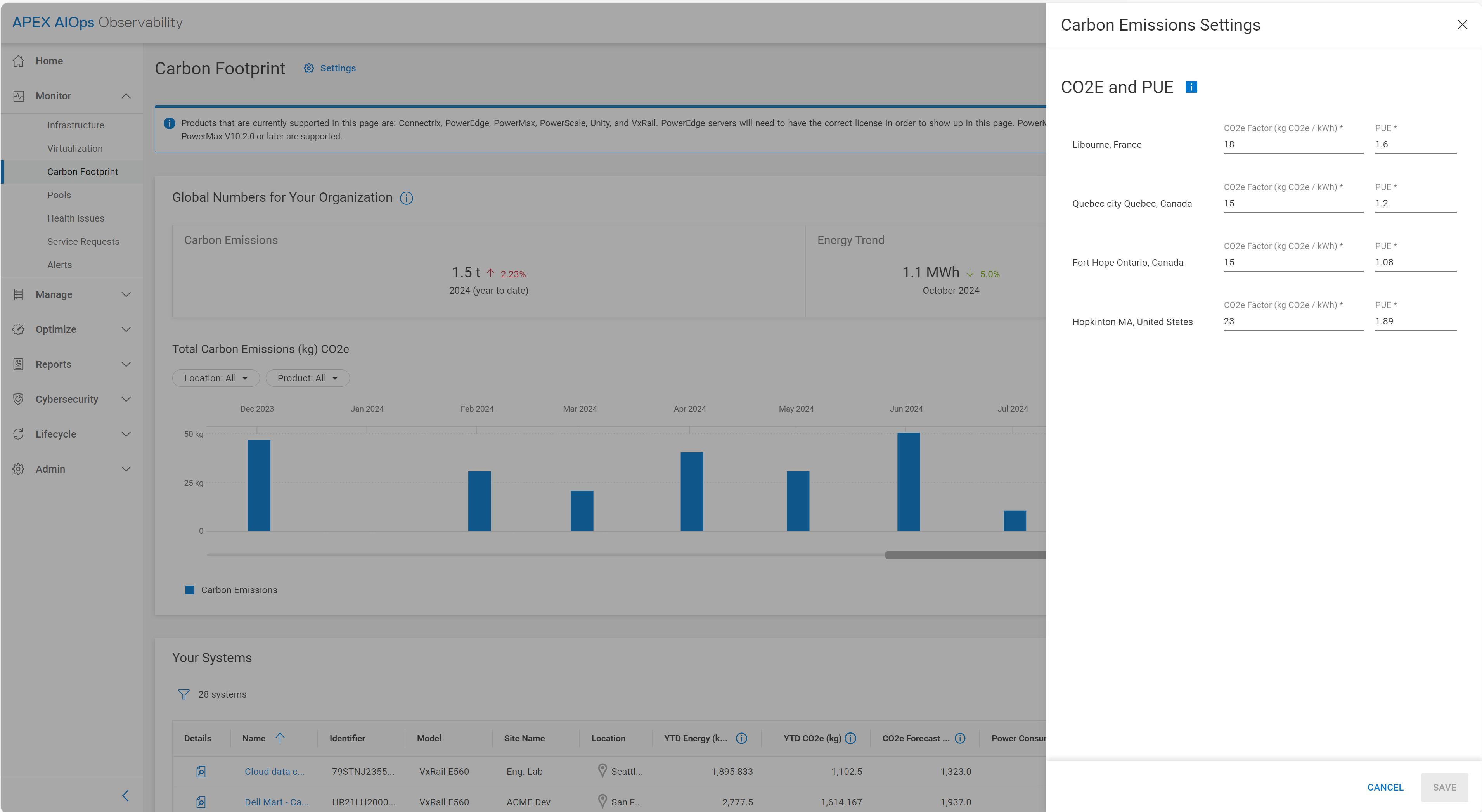Go to Alerts in Monitor menu
Viewport: 1482px width, 812px height.
coord(59,265)
